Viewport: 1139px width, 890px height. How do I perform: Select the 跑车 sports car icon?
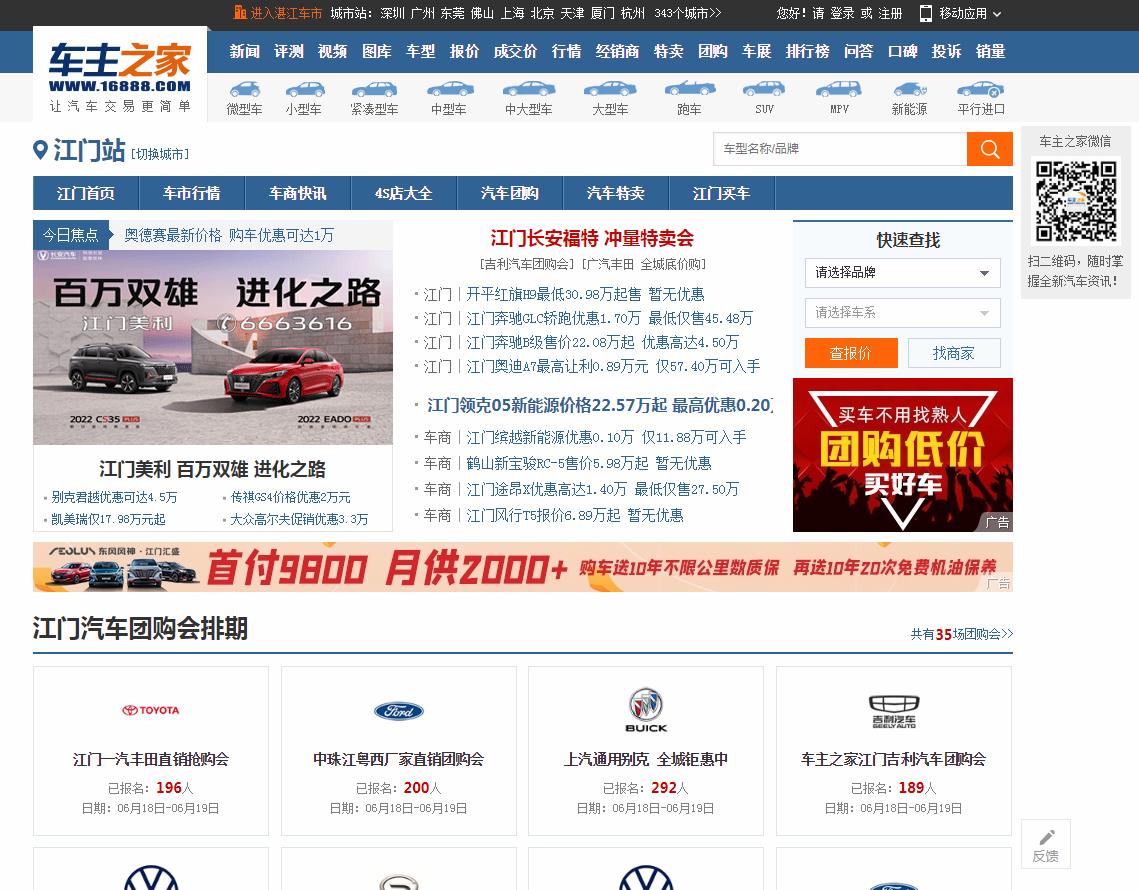689,90
